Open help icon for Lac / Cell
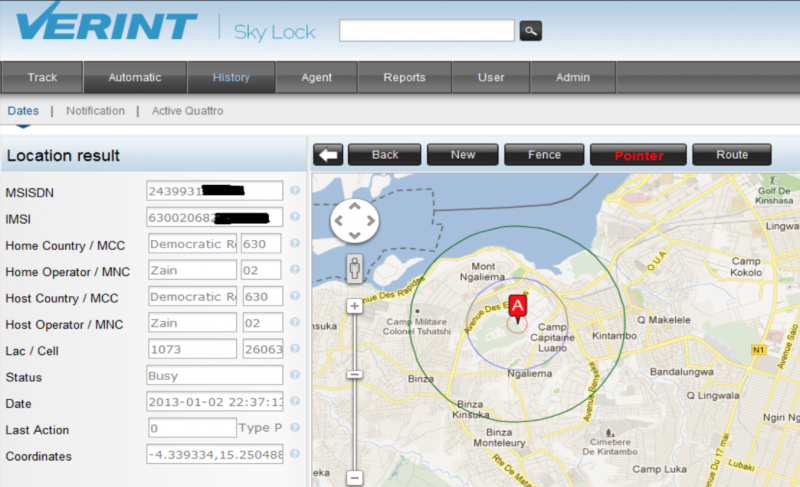This screenshot has width=800, height=487. coord(295,348)
